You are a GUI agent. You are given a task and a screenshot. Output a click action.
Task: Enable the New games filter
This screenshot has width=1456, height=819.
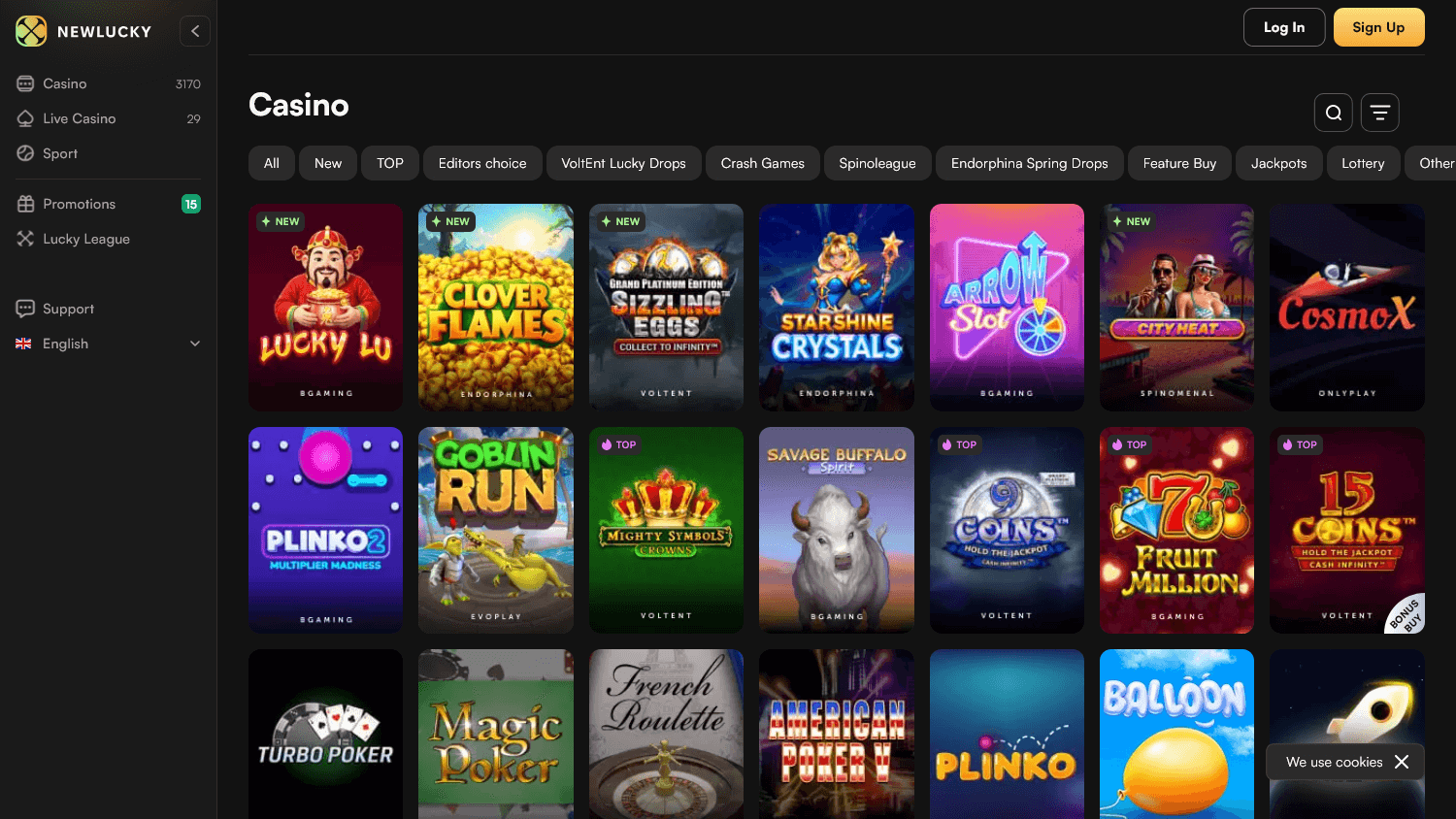tap(327, 163)
